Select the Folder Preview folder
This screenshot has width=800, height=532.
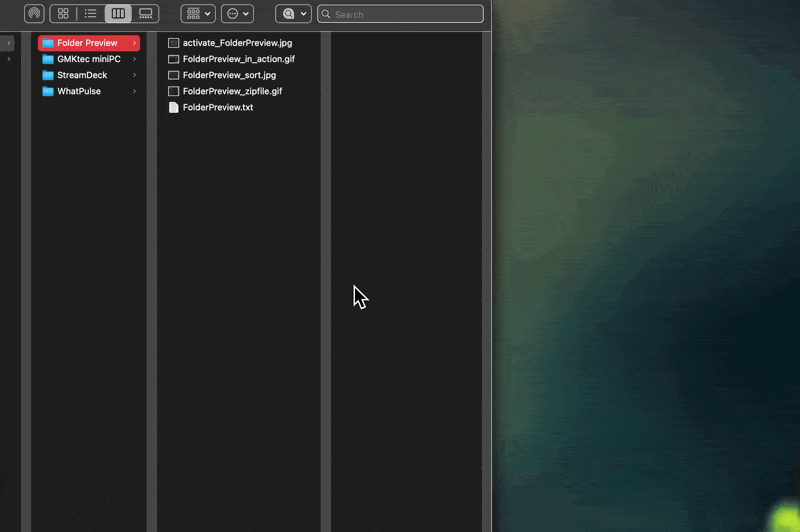coord(87,43)
